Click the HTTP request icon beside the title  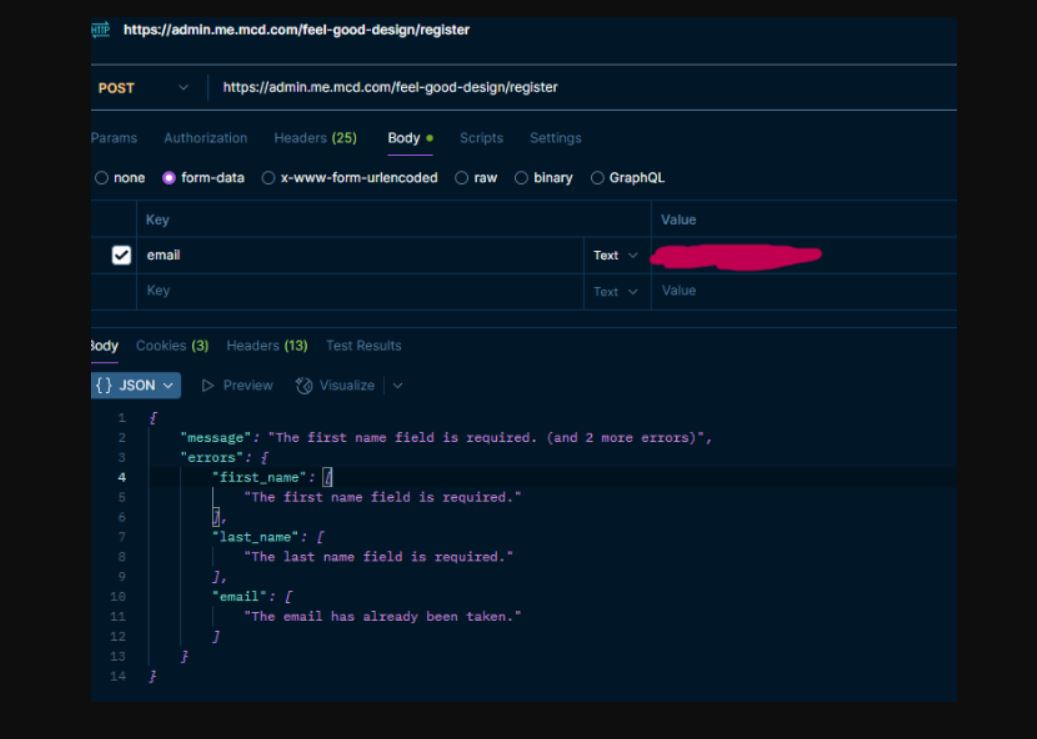(101, 30)
